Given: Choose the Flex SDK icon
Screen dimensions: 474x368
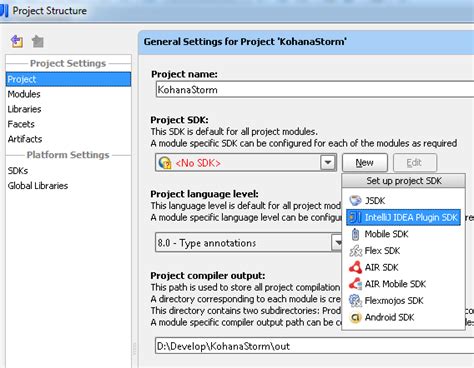Looking at the screenshot, I should 355,251.
